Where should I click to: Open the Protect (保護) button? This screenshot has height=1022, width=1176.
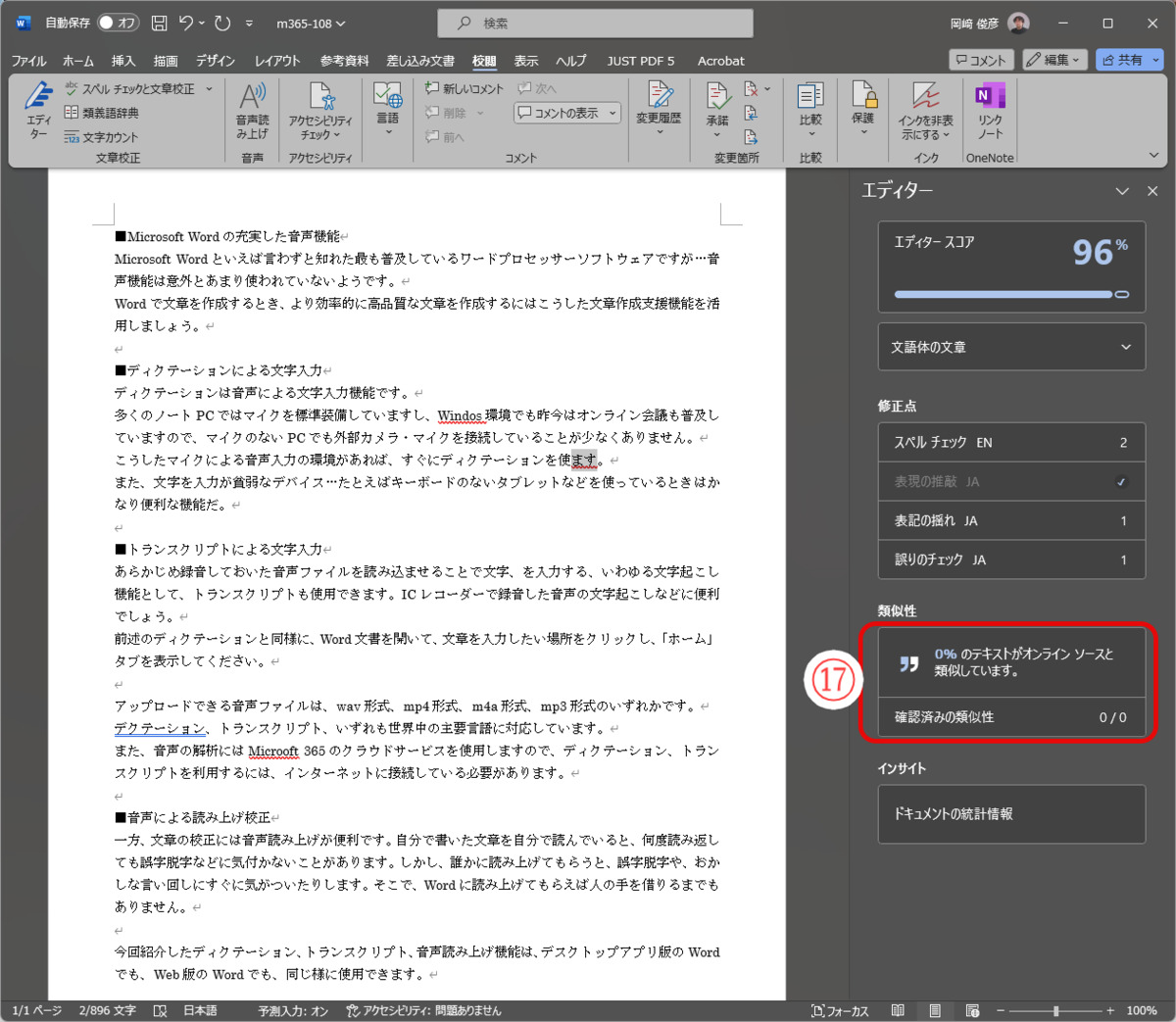tap(862, 109)
